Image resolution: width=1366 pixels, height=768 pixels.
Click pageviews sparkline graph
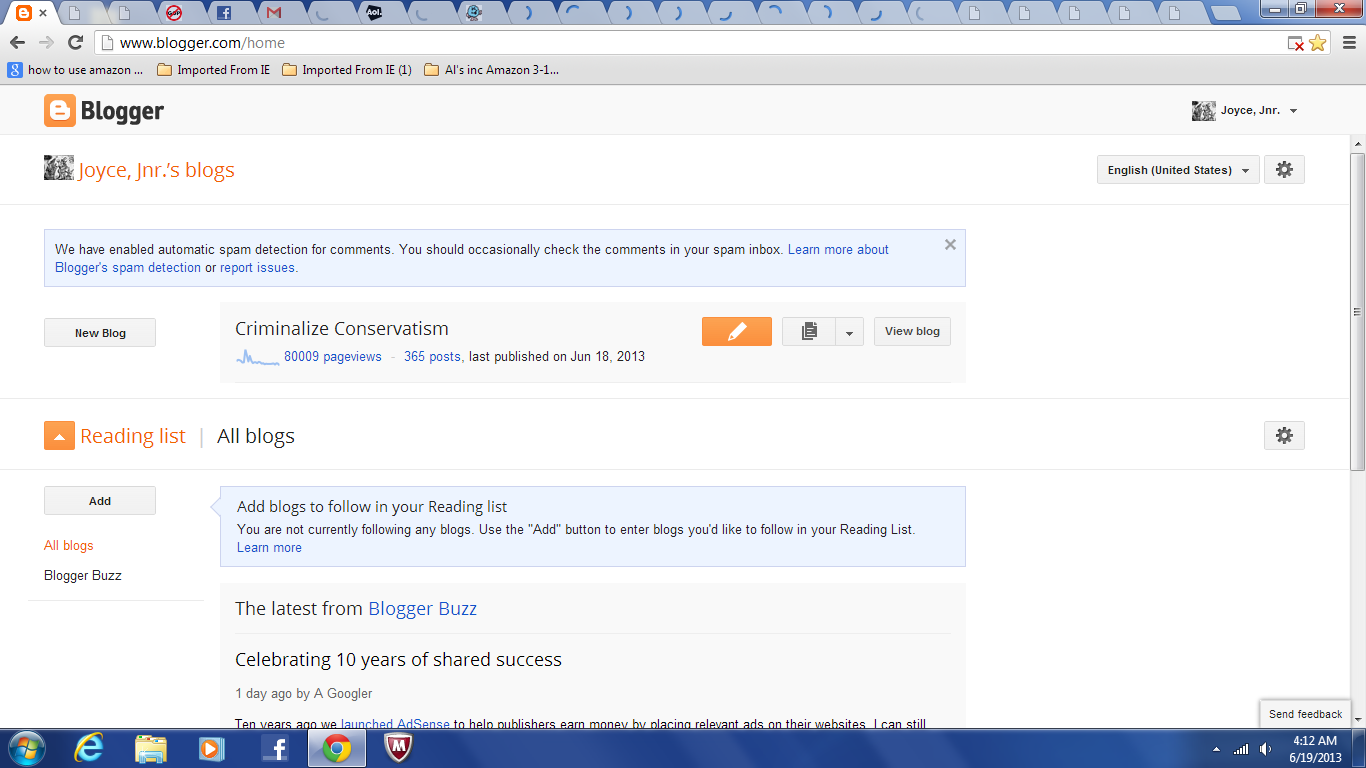[258, 357]
